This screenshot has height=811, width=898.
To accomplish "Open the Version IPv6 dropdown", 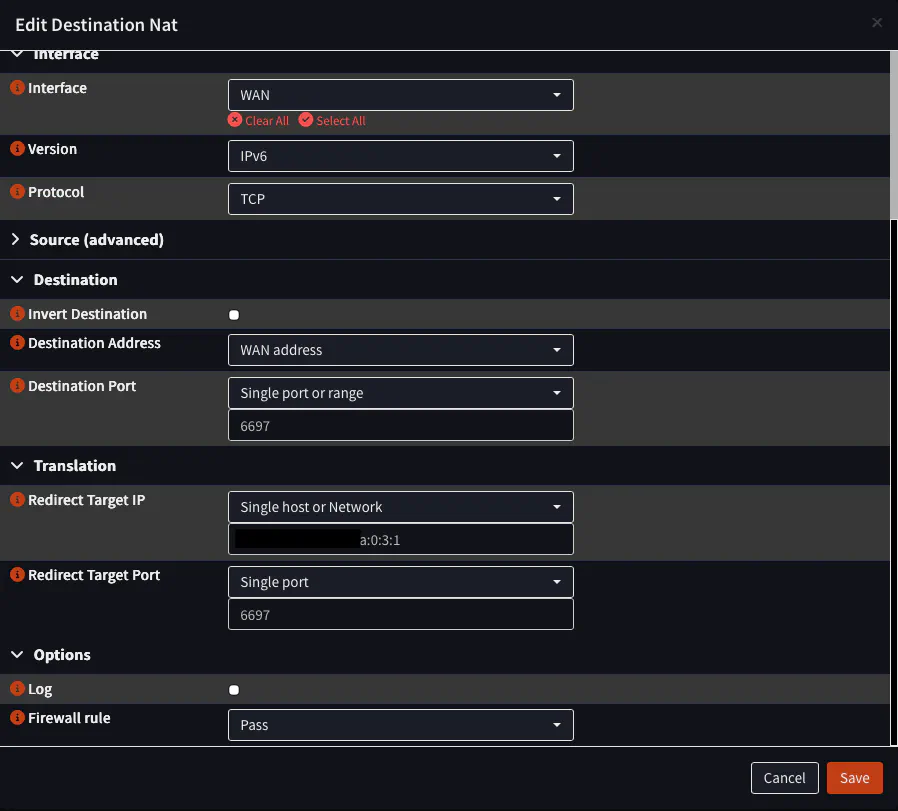I will click(x=400, y=156).
